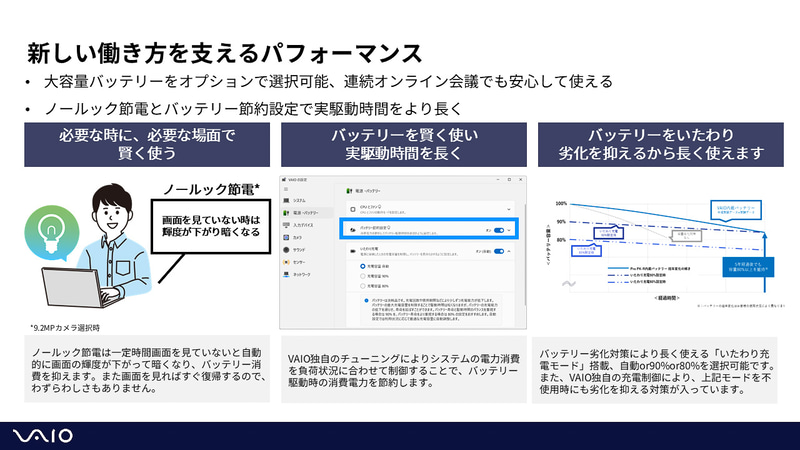The image size is (800, 450).
Task: Click the green lightbulb illustration
Action: [x=52, y=233]
